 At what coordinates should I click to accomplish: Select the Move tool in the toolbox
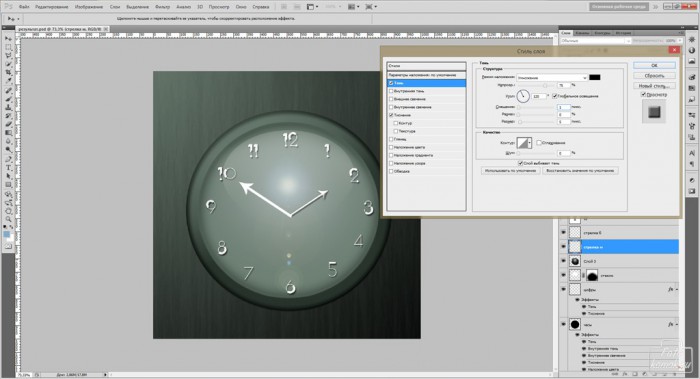click(x=8, y=39)
